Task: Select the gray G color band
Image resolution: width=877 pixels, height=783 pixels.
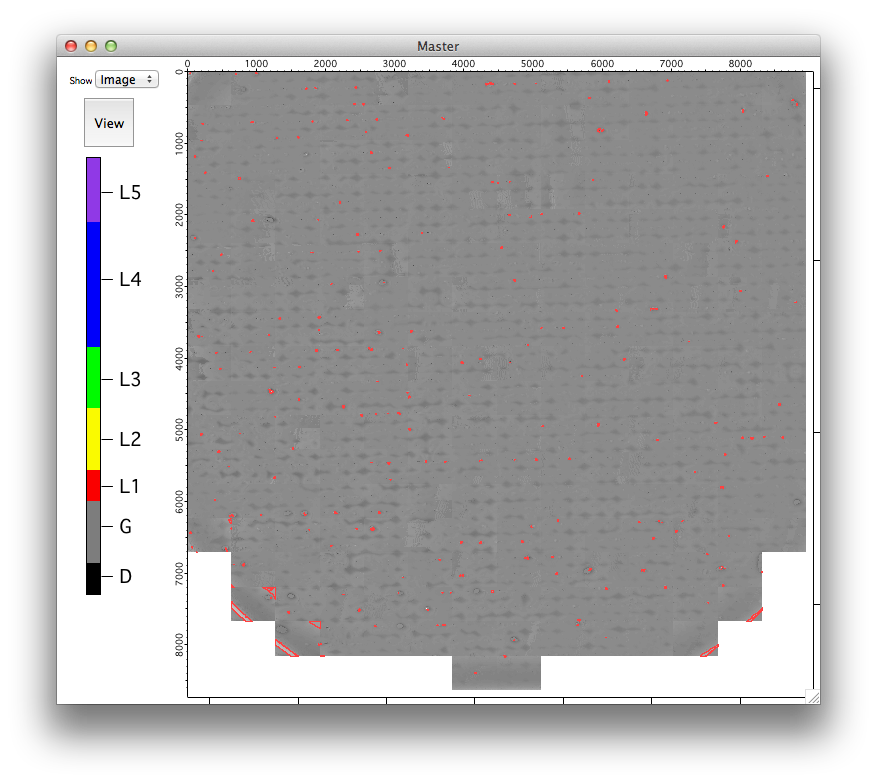Action: pyautogui.click(x=93, y=532)
